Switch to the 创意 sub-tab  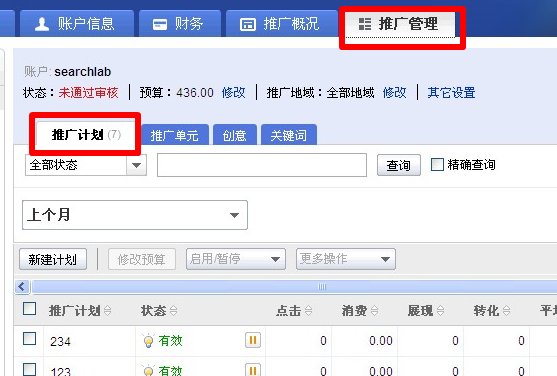234,135
